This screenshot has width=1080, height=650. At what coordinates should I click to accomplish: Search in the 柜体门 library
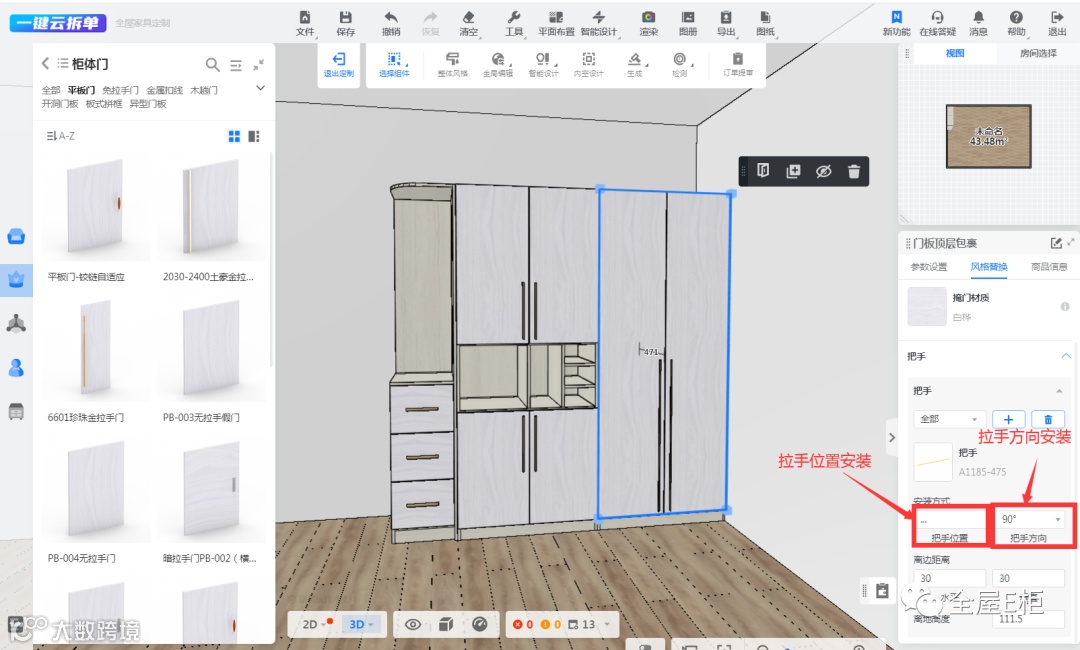[x=213, y=65]
